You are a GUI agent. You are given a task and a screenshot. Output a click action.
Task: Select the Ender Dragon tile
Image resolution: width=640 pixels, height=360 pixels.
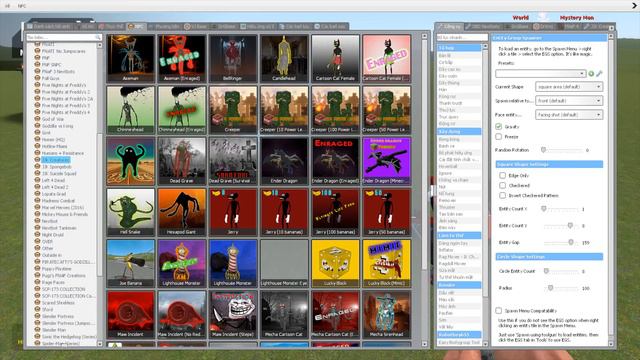click(x=284, y=161)
